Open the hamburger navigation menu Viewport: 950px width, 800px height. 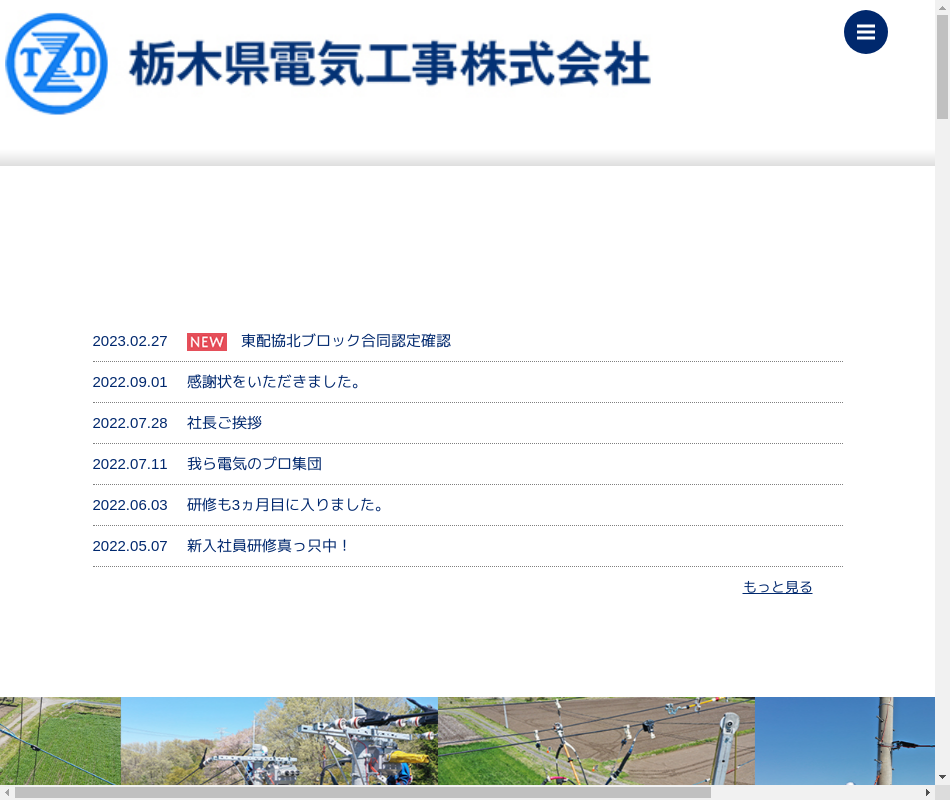tap(865, 32)
